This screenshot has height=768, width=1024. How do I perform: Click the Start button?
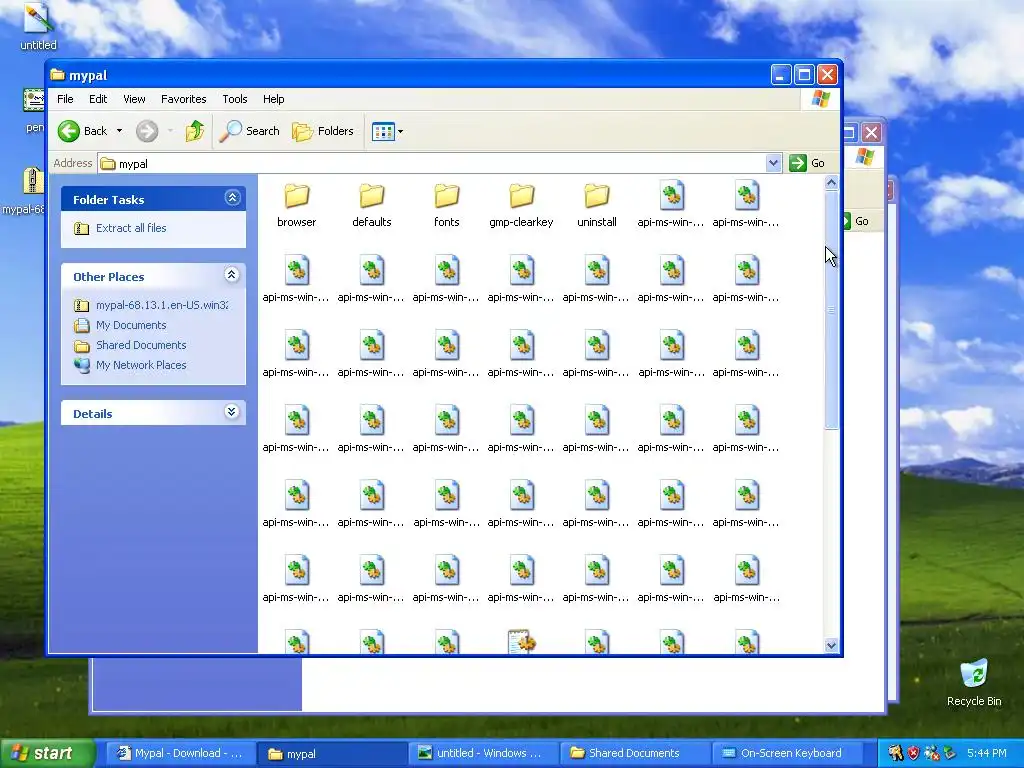[x=47, y=753]
